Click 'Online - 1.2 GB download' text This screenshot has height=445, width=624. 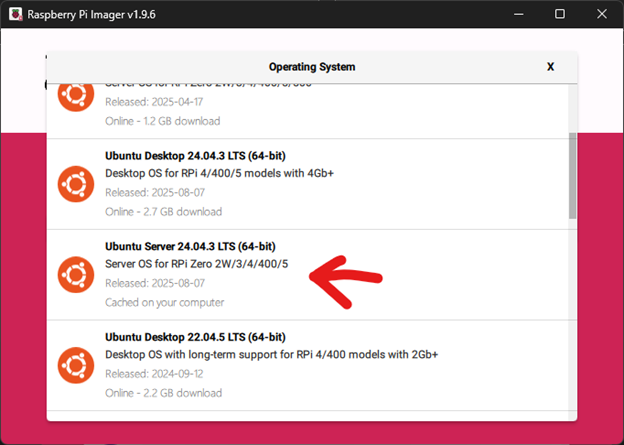click(162, 121)
